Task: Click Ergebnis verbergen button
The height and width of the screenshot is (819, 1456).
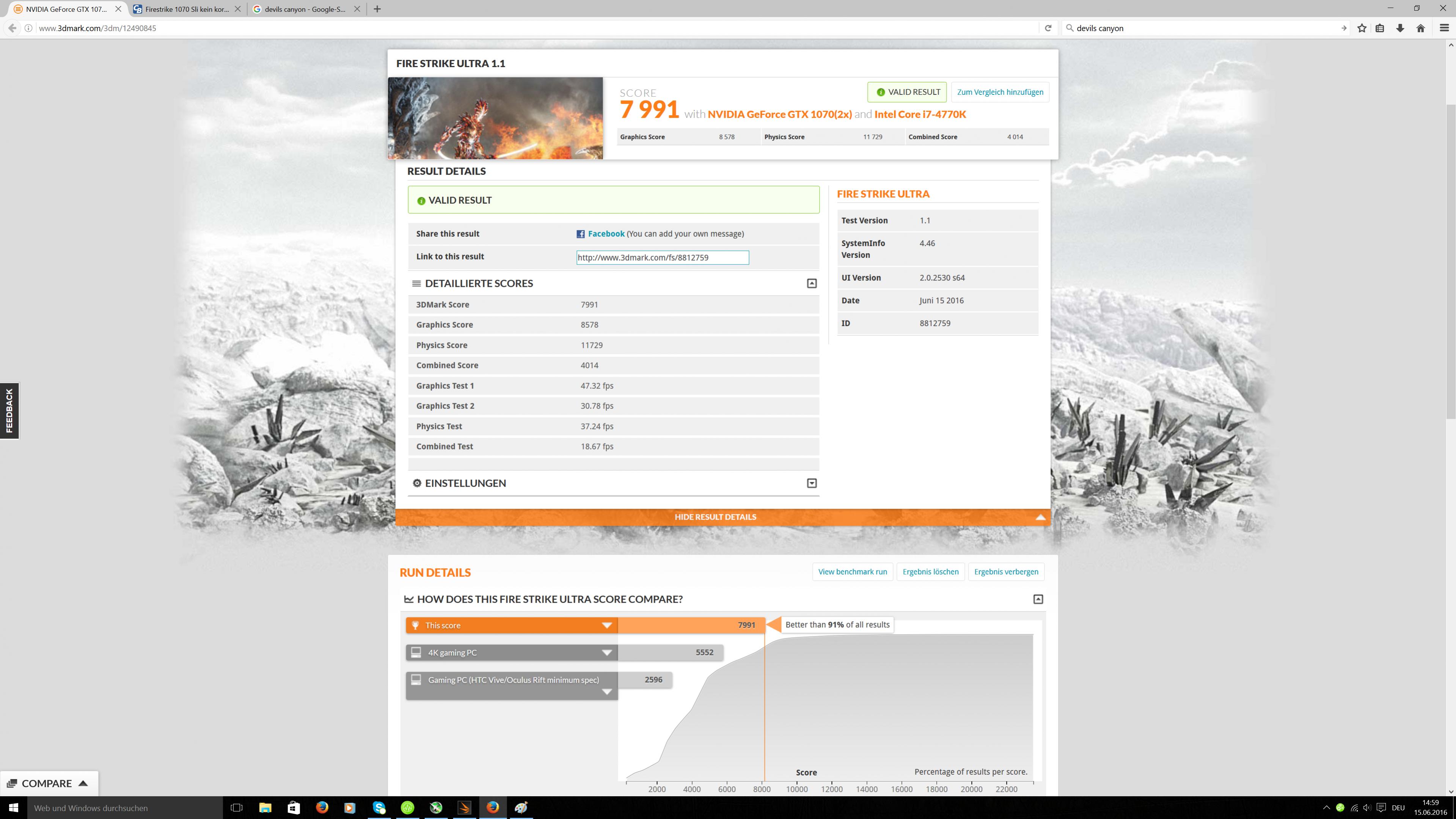Action: pos(1006,572)
